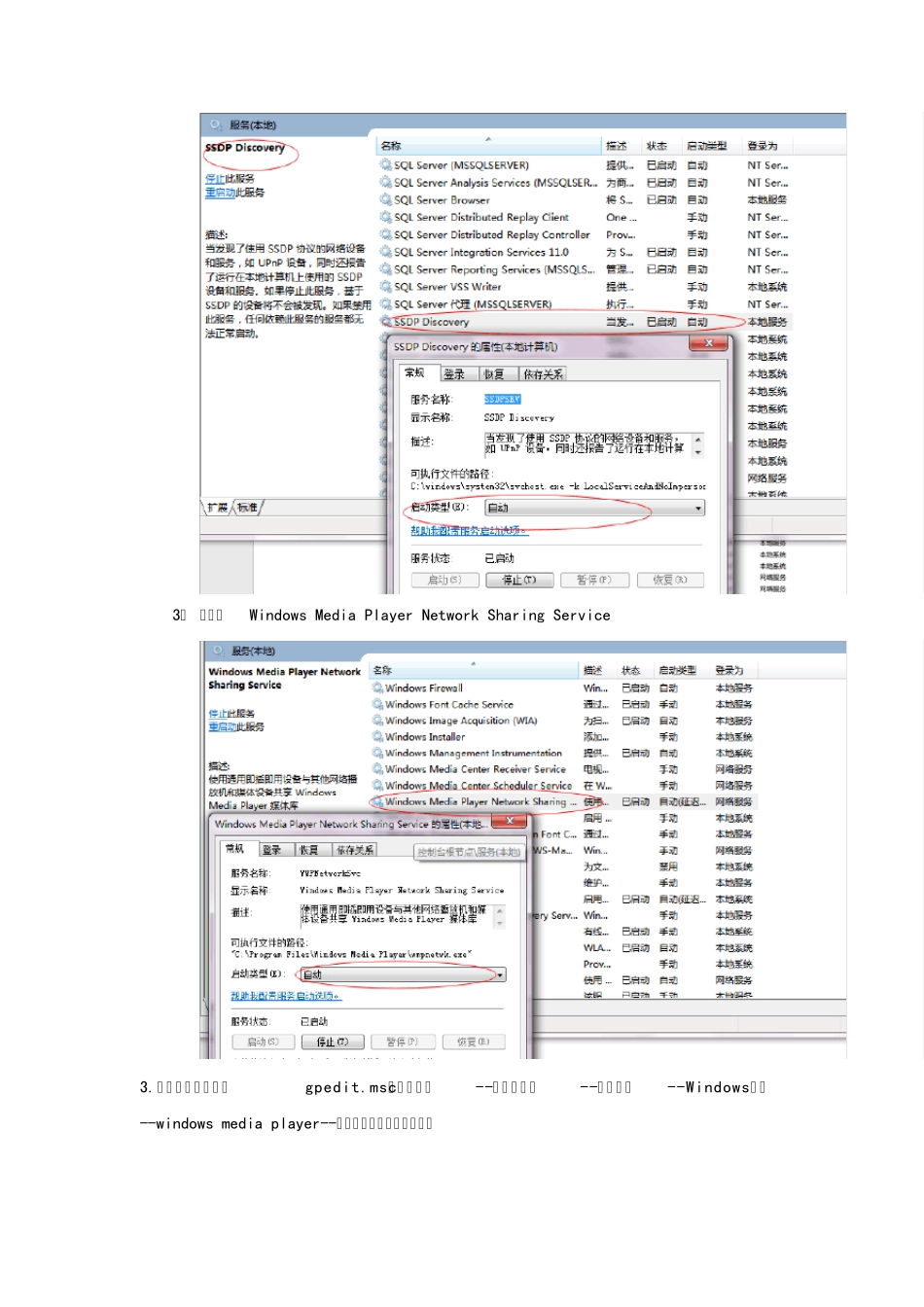Click 启动(S) button in SSDP Discovery properties

click(444, 580)
